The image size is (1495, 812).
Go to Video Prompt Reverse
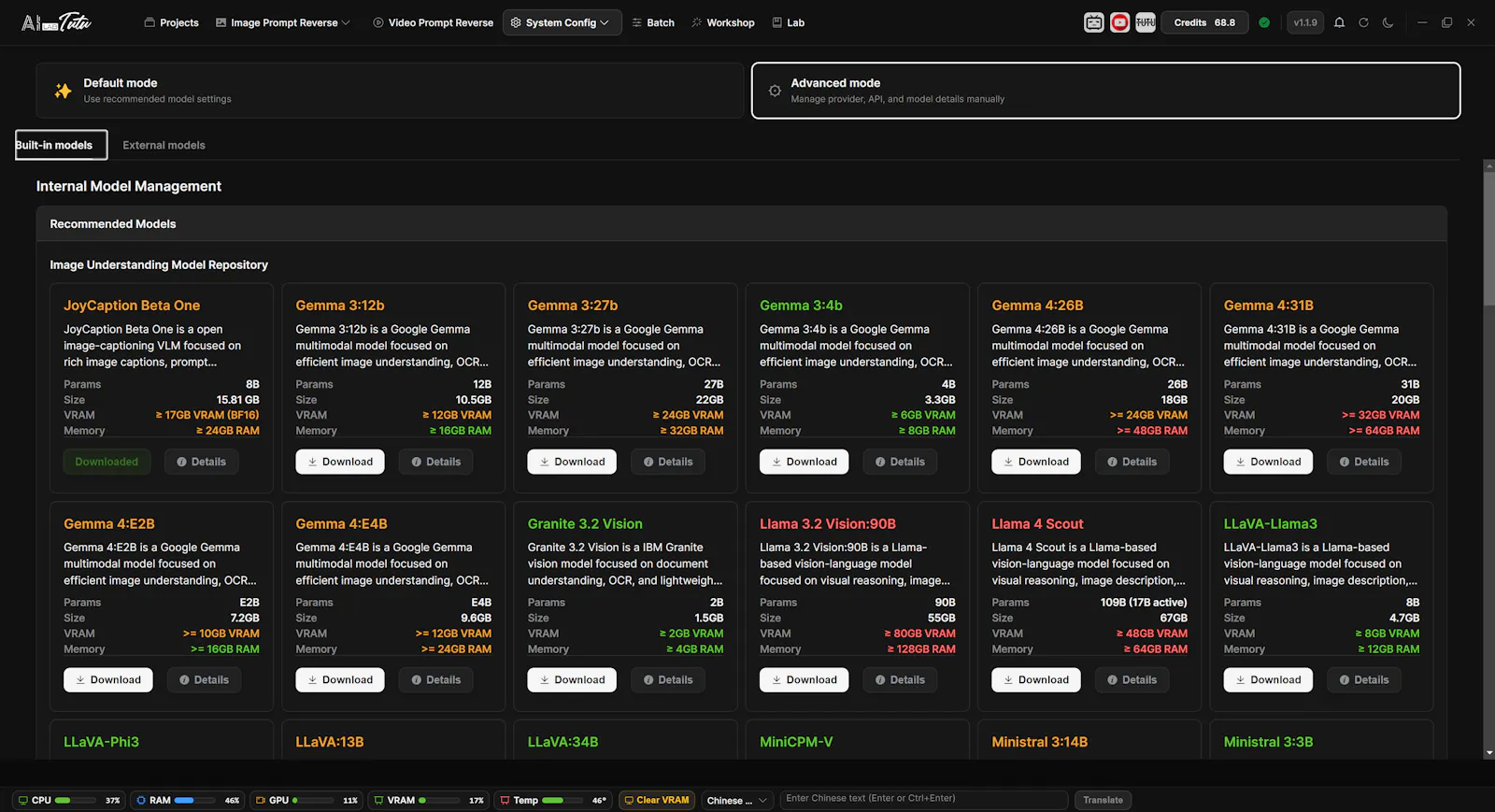click(433, 22)
